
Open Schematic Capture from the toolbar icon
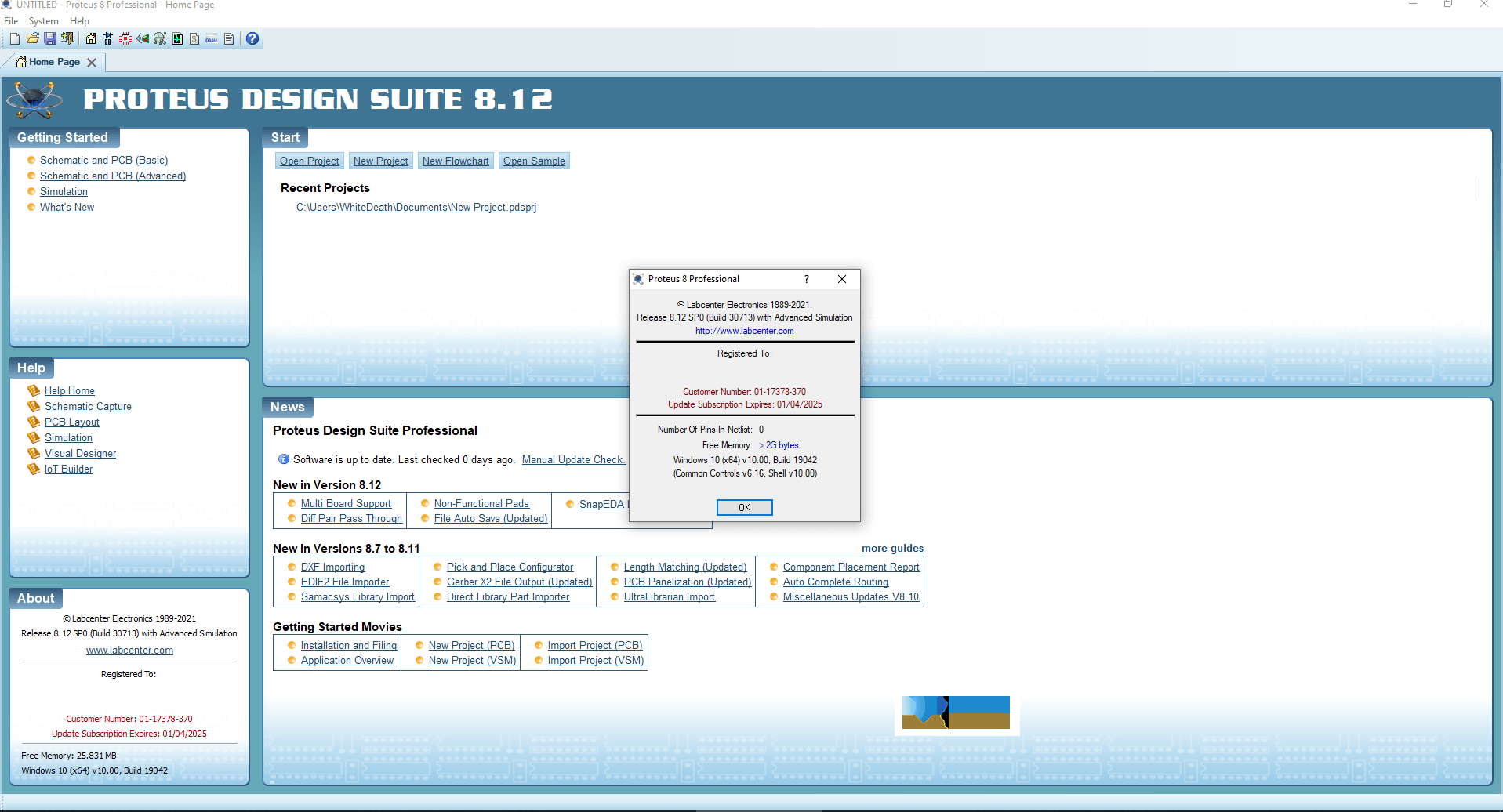[108, 38]
